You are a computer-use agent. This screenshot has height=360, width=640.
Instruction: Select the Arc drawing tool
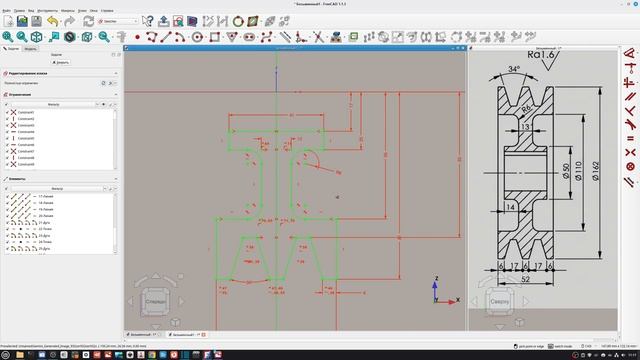180,37
